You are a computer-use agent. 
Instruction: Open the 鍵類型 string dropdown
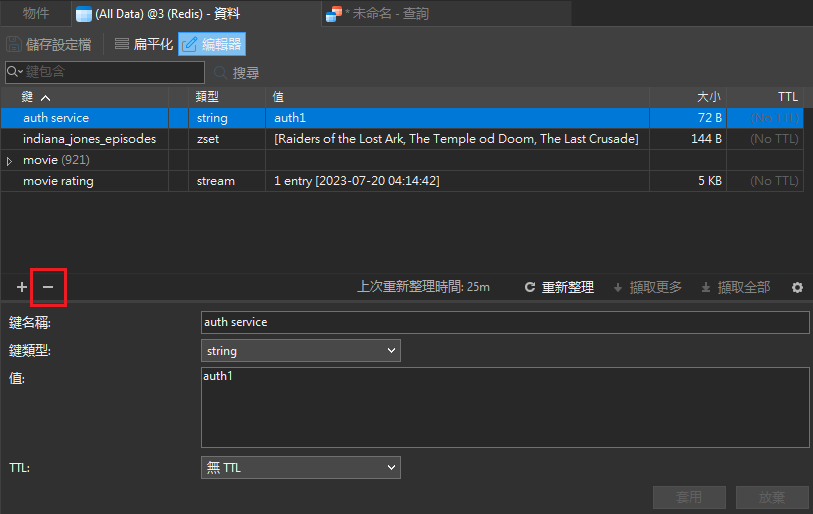point(300,351)
